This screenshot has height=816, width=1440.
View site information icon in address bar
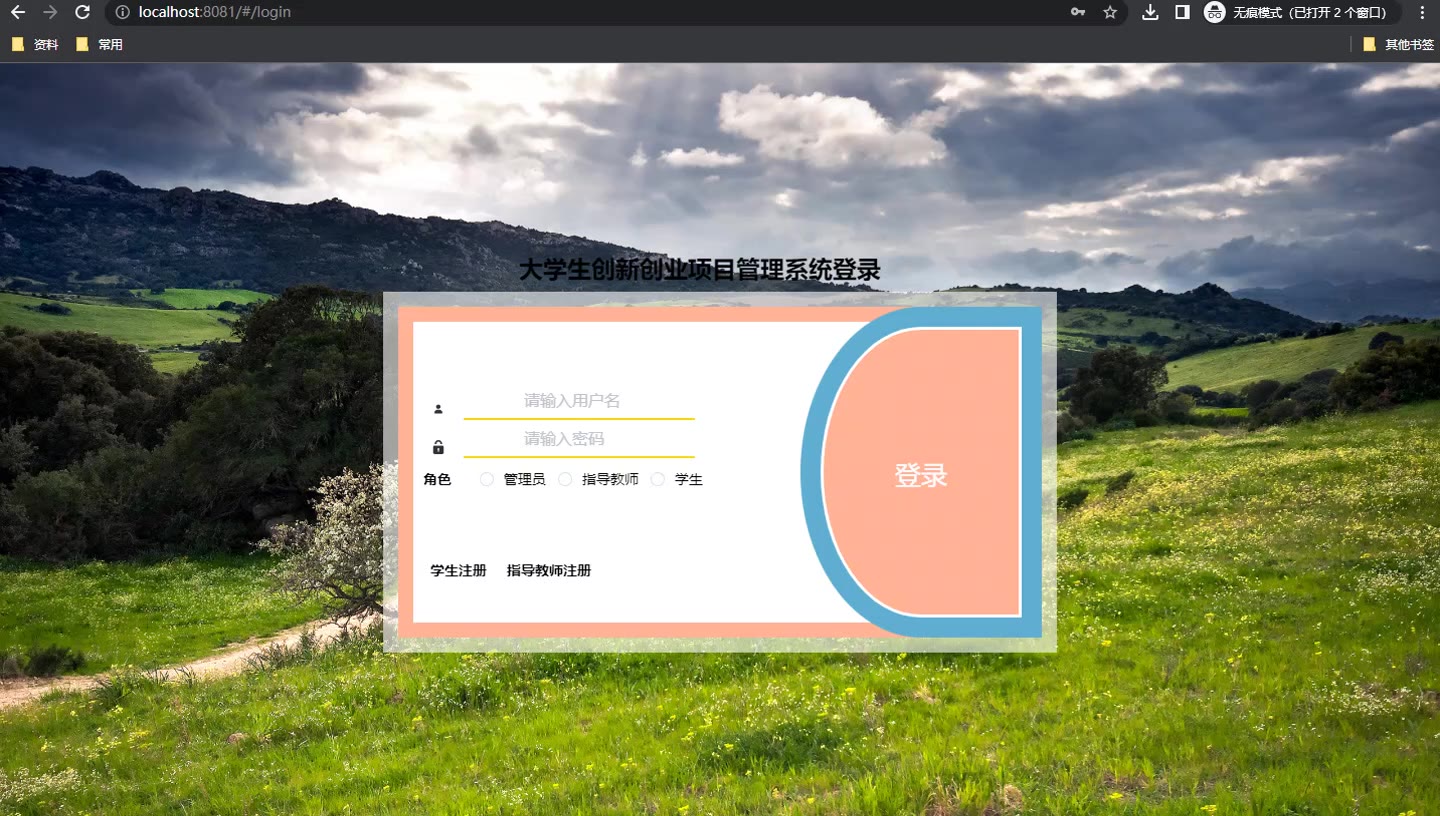point(122,12)
